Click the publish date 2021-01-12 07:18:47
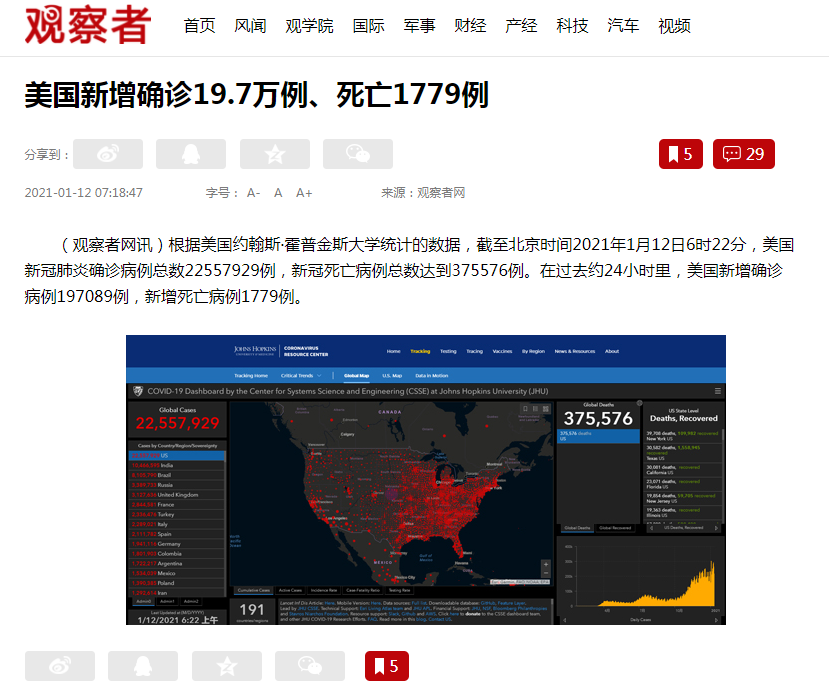This screenshot has height=693, width=829. (84, 193)
